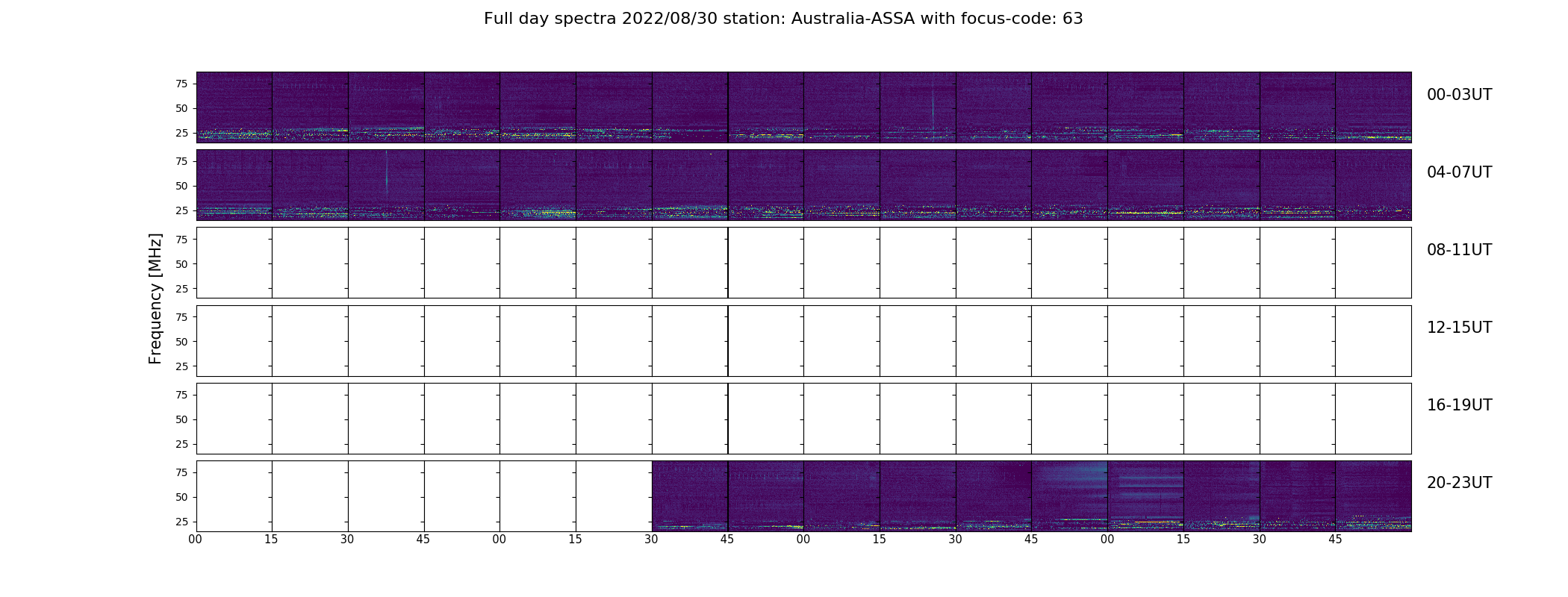Click the 08-11UT row label
1568x597 pixels.
click(x=1459, y=250)
